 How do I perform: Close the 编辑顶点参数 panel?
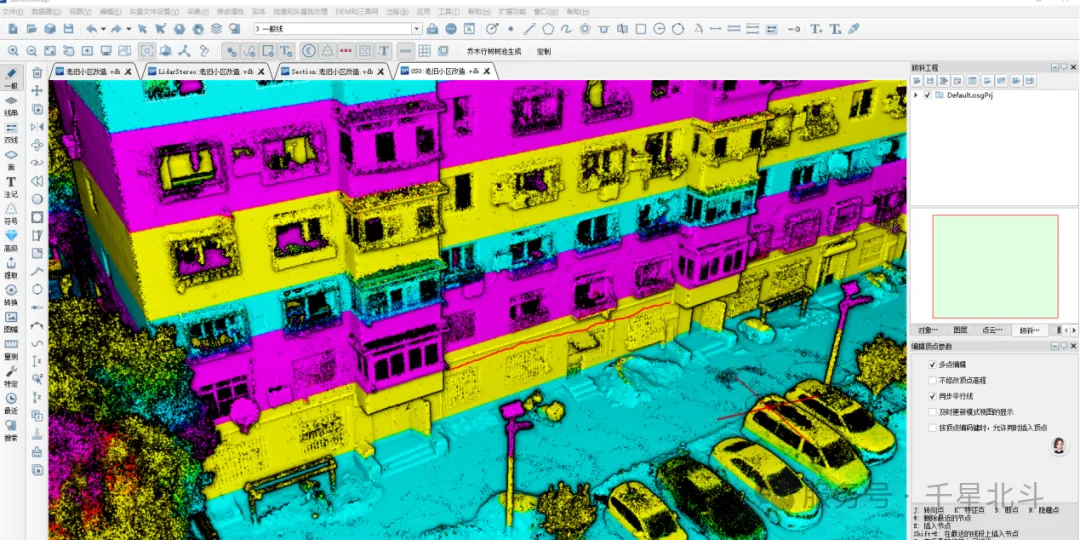1072,346
